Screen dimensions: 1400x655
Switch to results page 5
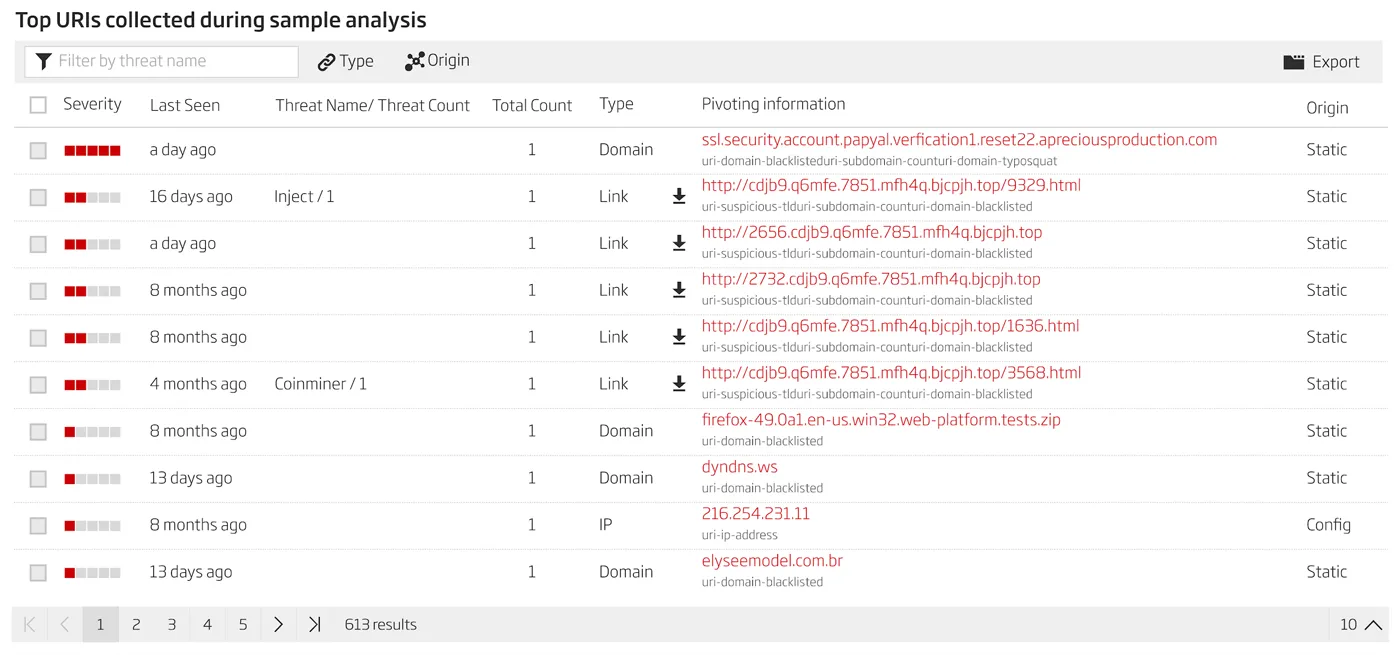[243, 625]
